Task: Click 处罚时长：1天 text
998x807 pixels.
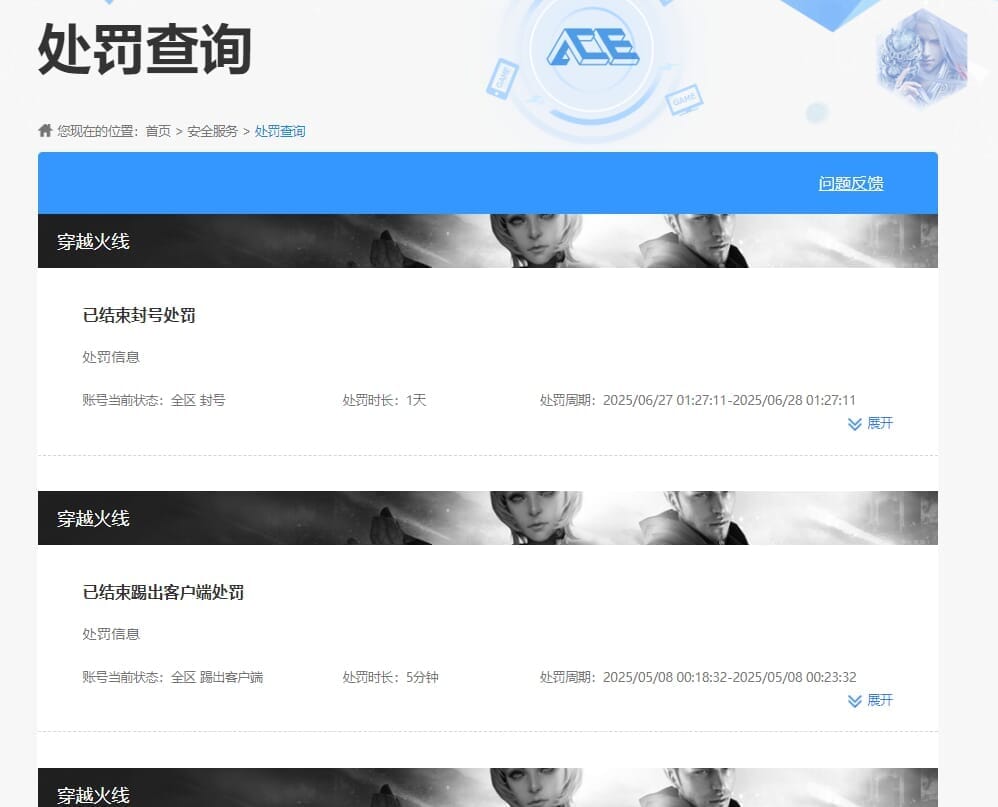Action: pyautogui.click(x=384, y=400)
